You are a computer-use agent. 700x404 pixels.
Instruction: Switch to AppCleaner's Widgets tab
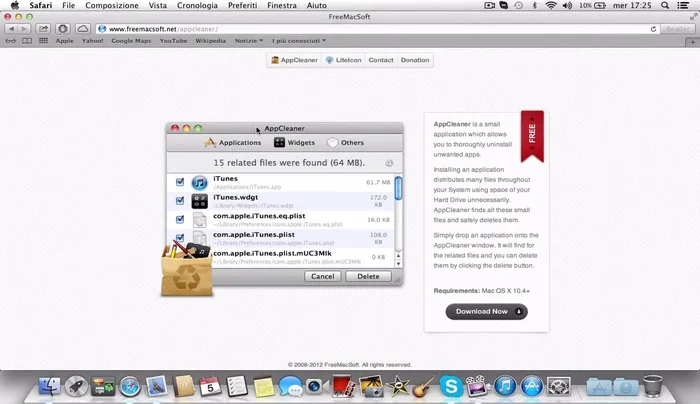click(295, 142)
